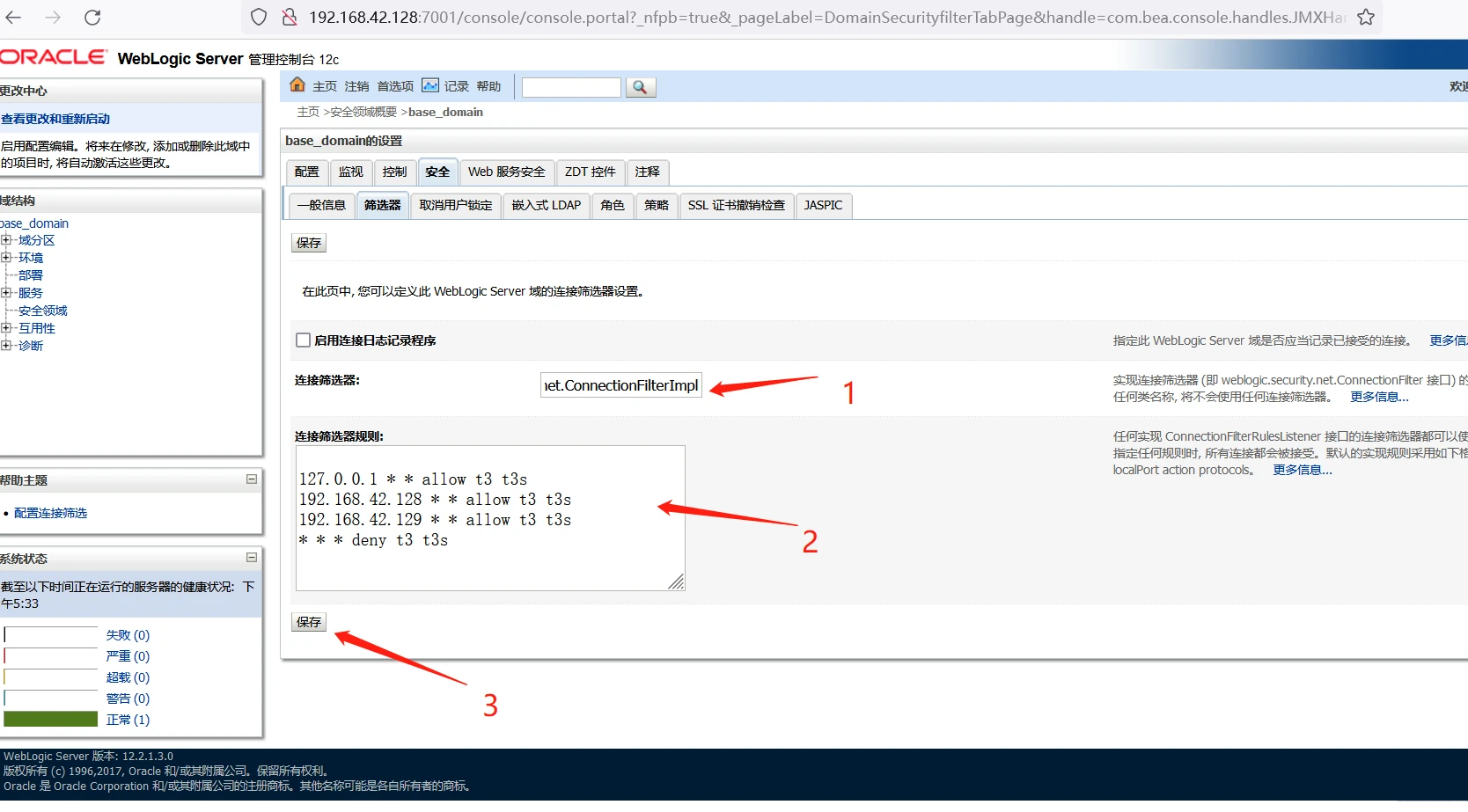
Task: Click the 失败 (0) status link
Action: (128, 635)
